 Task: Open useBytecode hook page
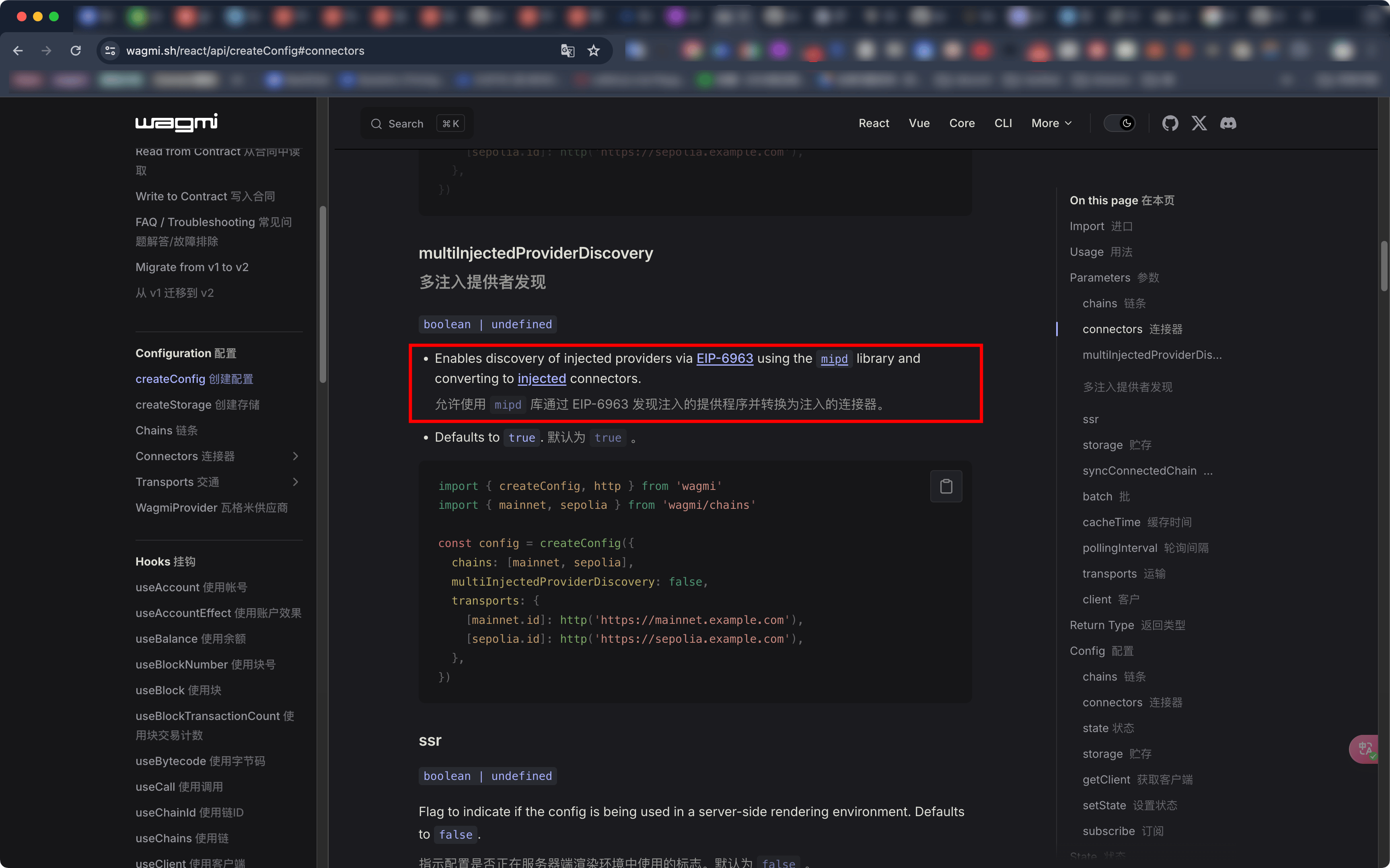click(200, 761)
